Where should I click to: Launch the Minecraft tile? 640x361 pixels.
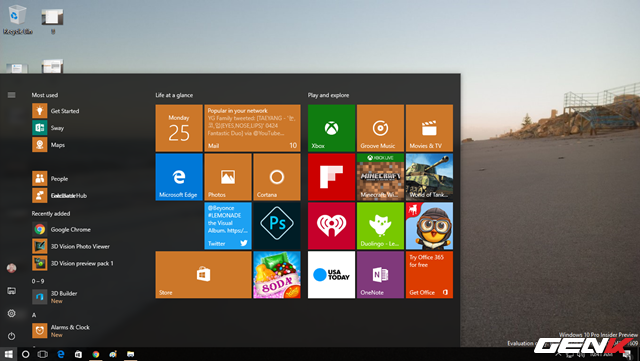coord(380,177)
